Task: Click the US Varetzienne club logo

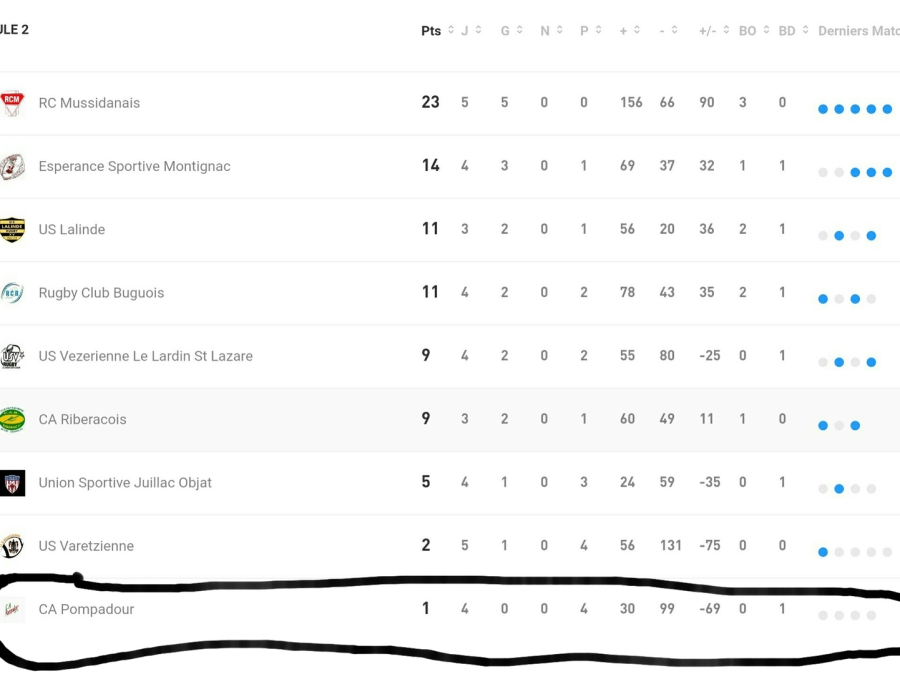Action: click(12, 546)
